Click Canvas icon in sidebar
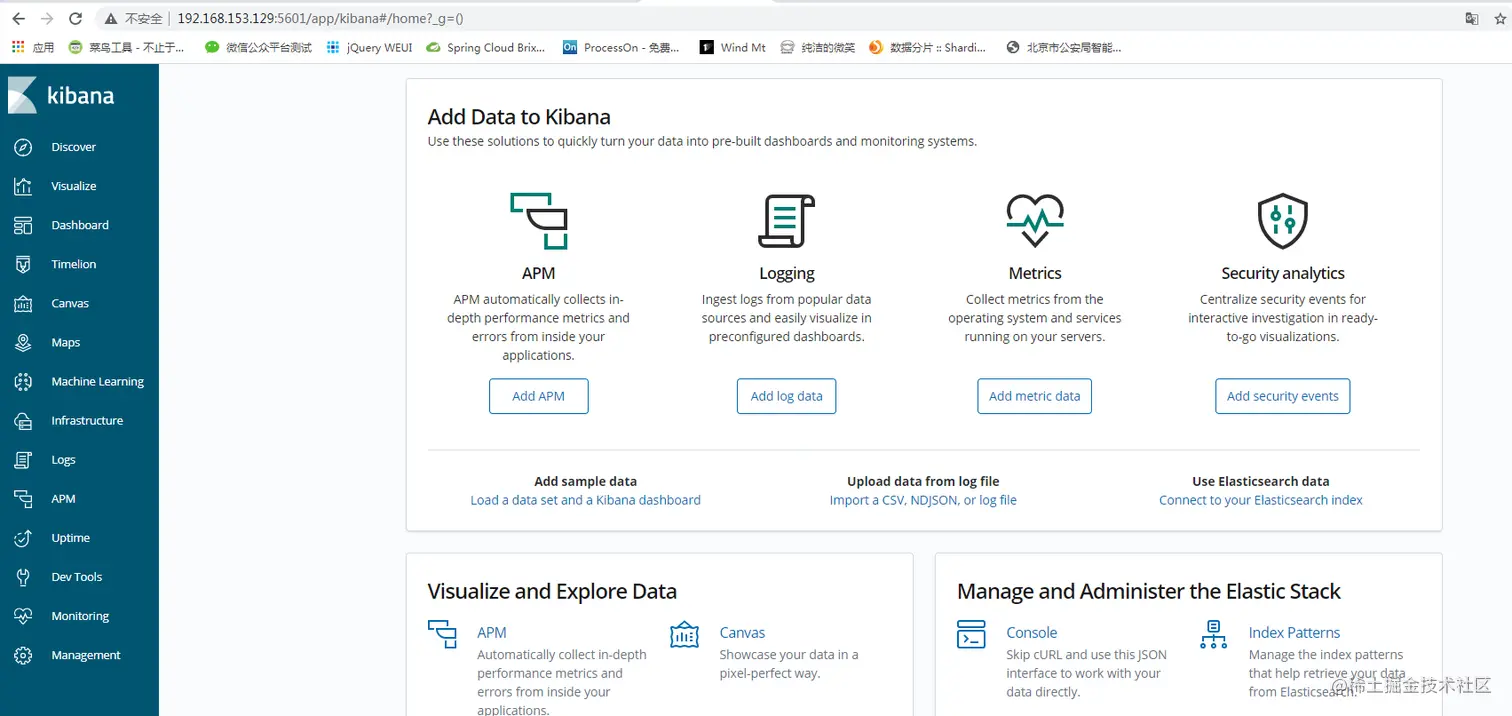Image resolution: width=1512 pixels, height=716 pixels. click(23, 303)
